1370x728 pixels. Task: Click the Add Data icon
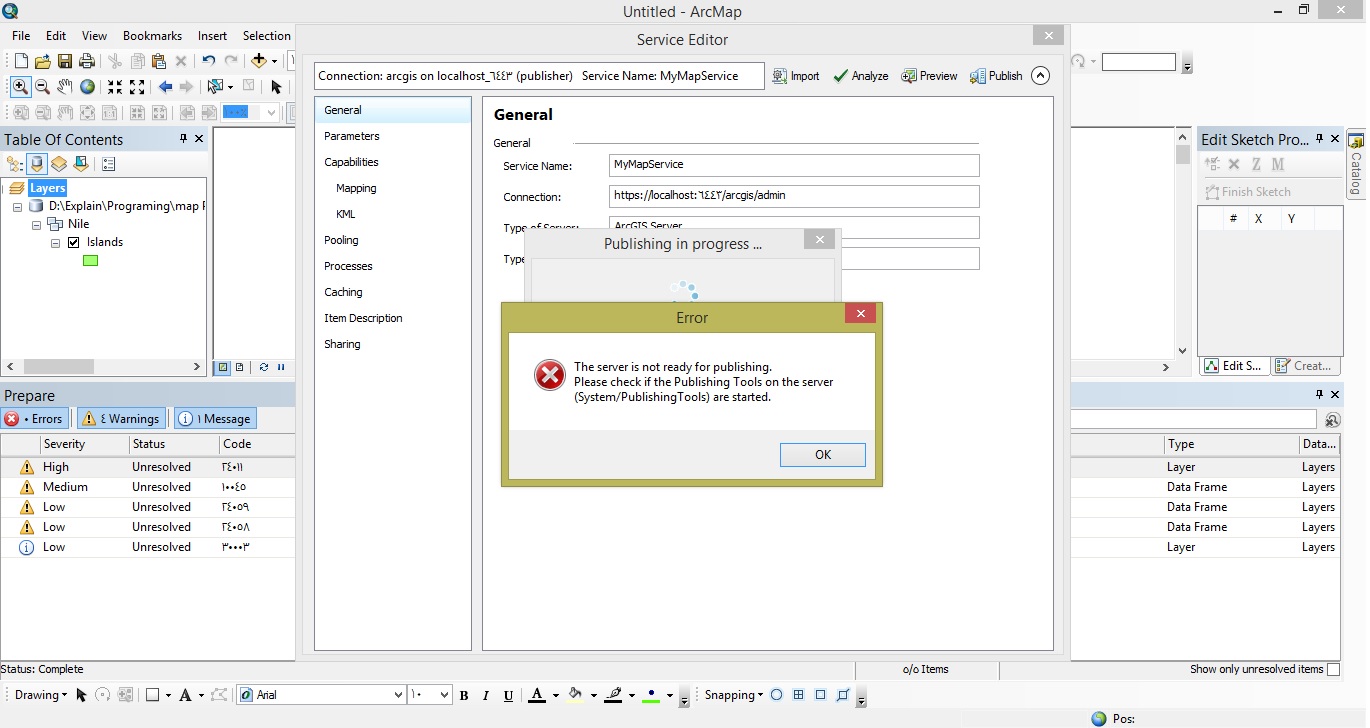[259, 61]
